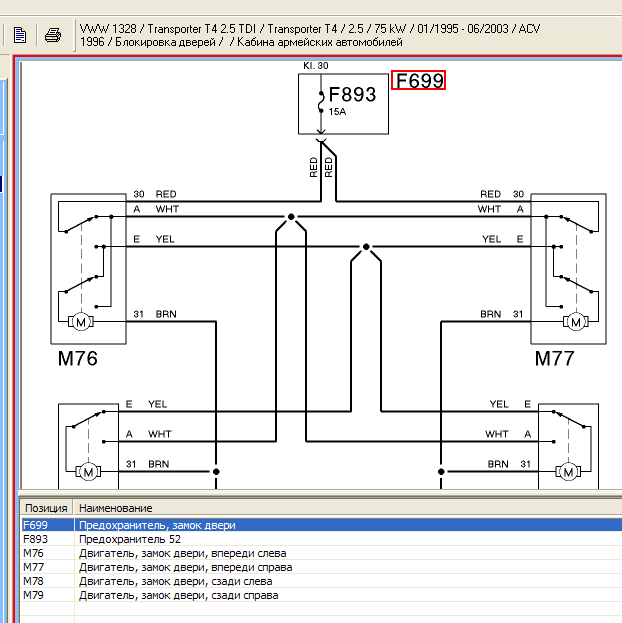Select the M77 row in position table
Image resolution: width=622 pixels, height=623 pixels.
click(x=321, y=567)
